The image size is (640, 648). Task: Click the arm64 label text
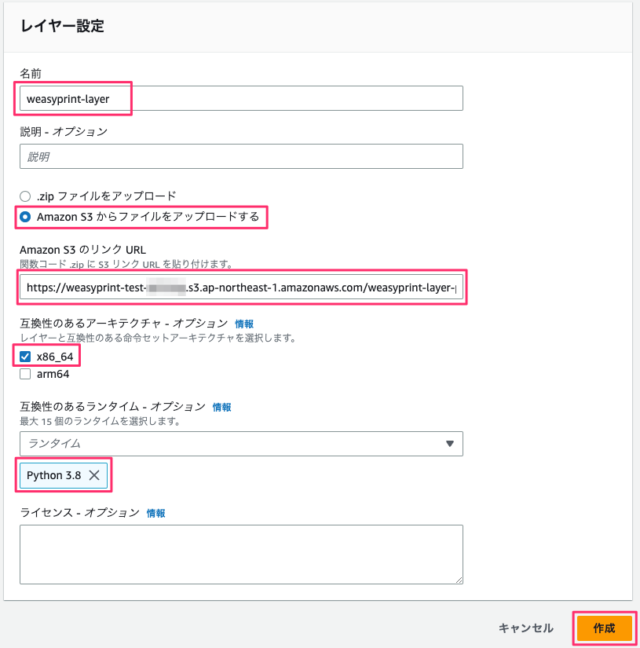click(x=53, y=374)
